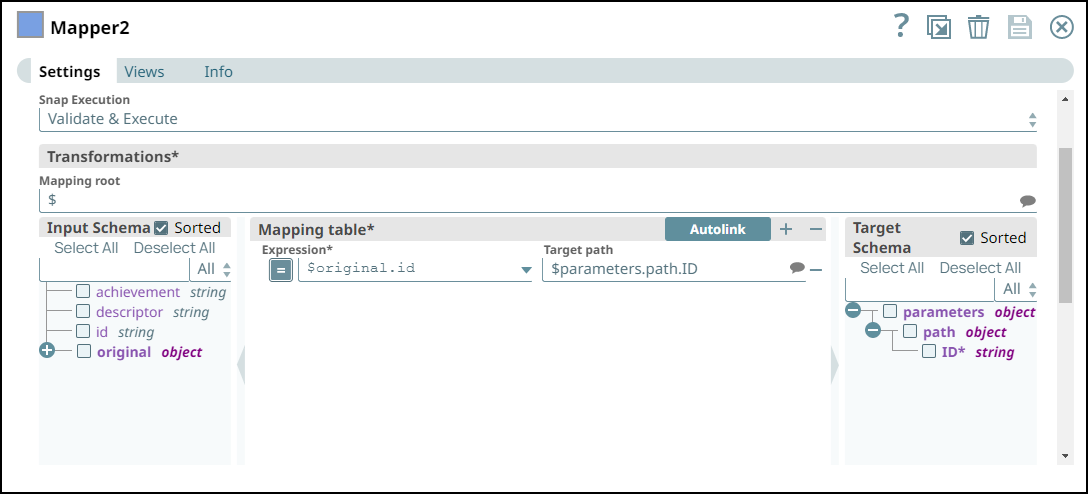Toggle the expression equals button

pos(280,269)
